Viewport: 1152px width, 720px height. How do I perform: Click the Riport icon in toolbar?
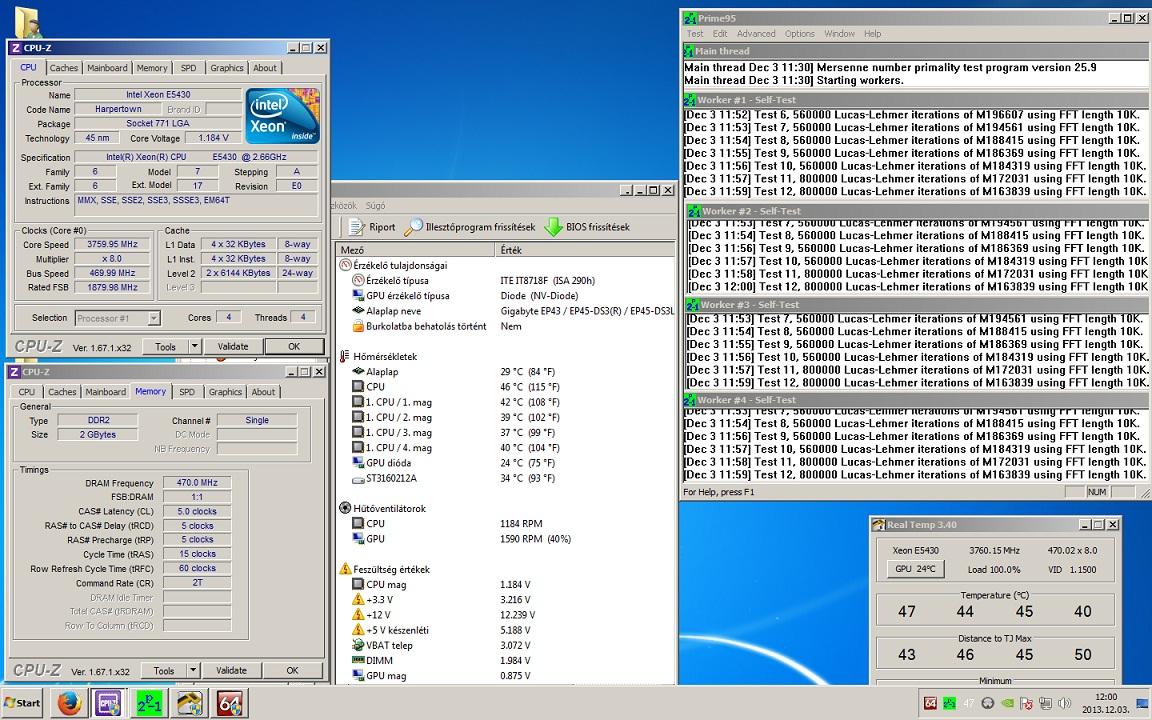click(356, 227)
